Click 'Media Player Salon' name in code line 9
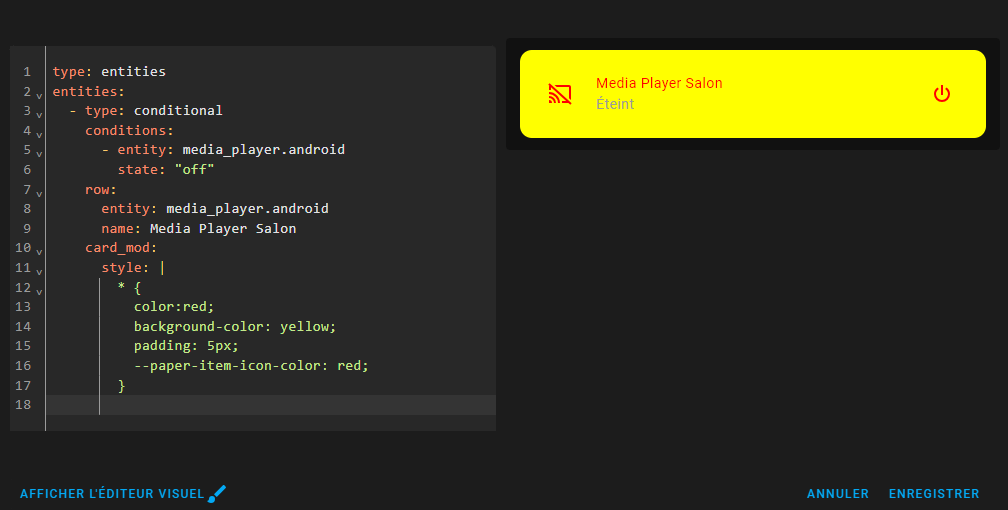The image size is (1008, 510). click(x=223, y=228)
